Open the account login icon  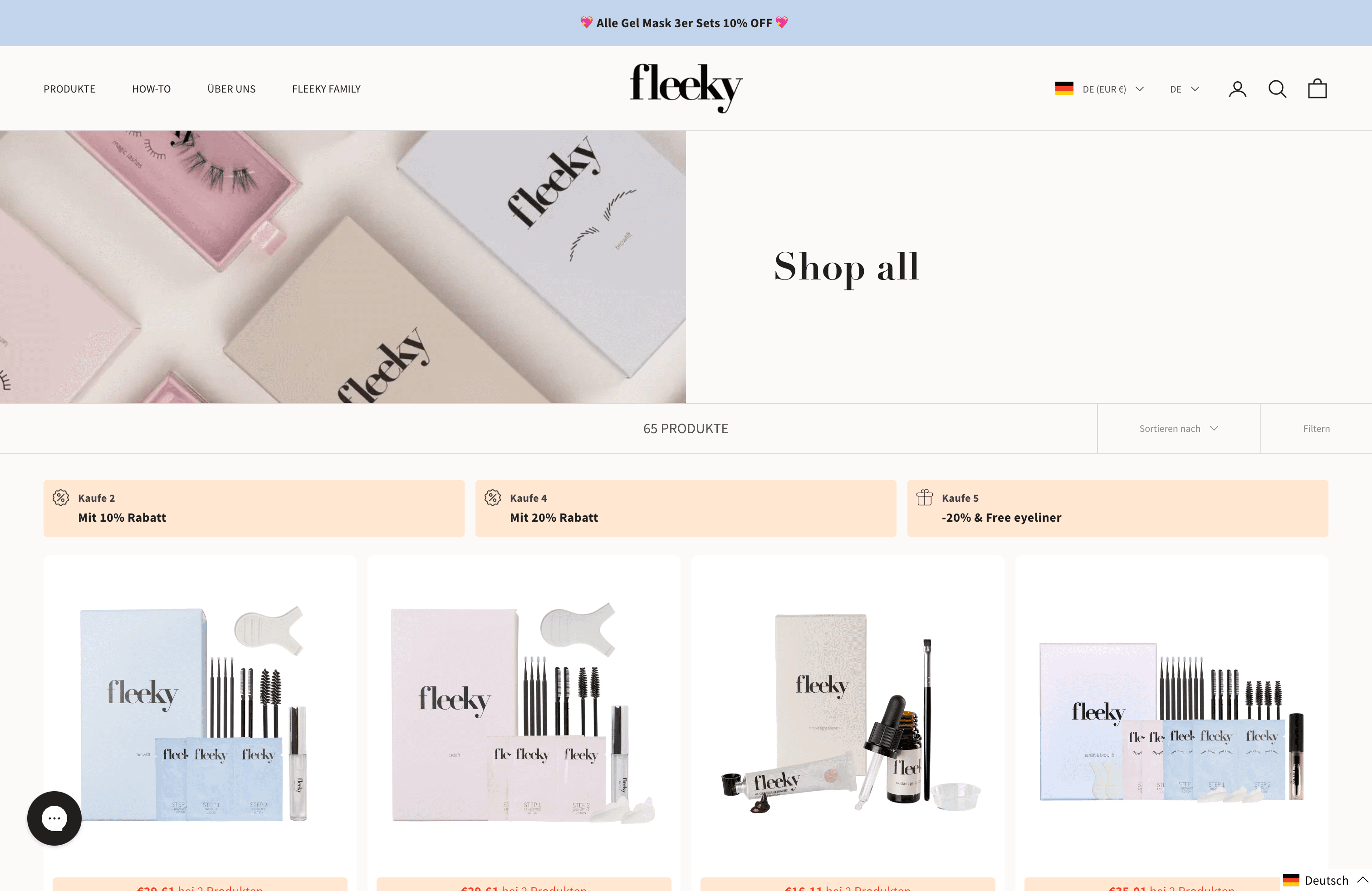click(1237, 89)
